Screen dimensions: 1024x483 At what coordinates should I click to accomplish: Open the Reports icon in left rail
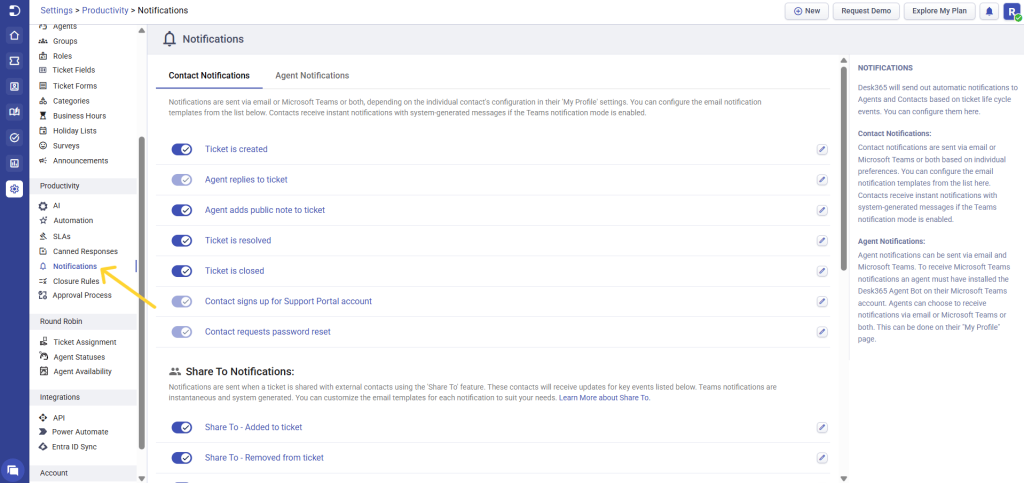coord(14,163)
